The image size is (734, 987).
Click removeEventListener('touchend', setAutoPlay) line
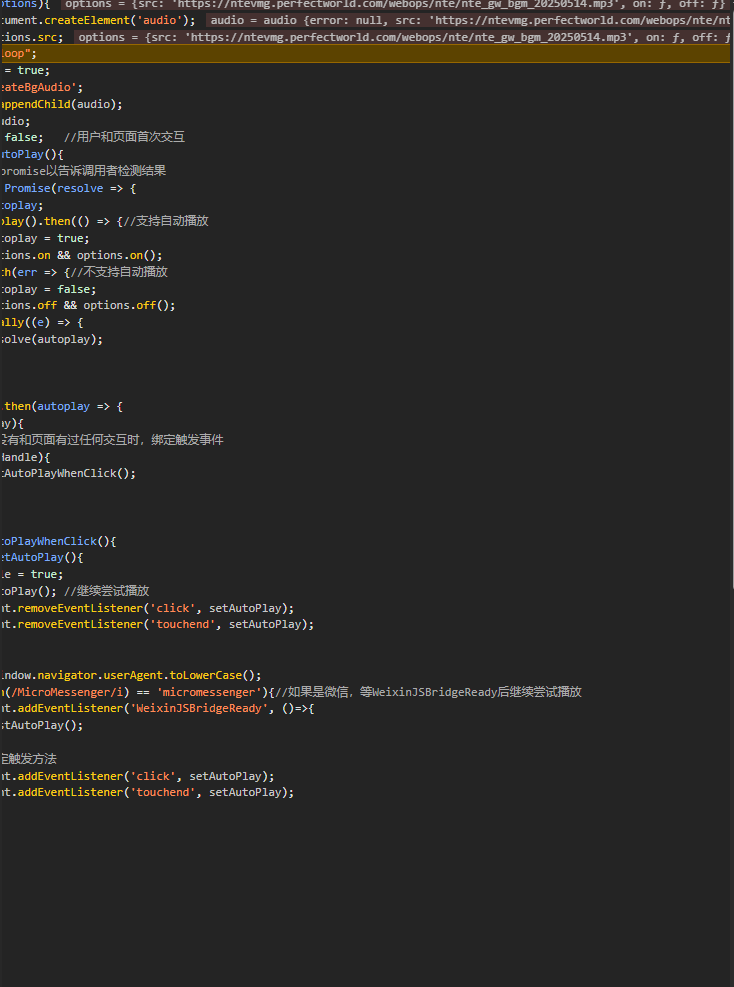[157, 624]
